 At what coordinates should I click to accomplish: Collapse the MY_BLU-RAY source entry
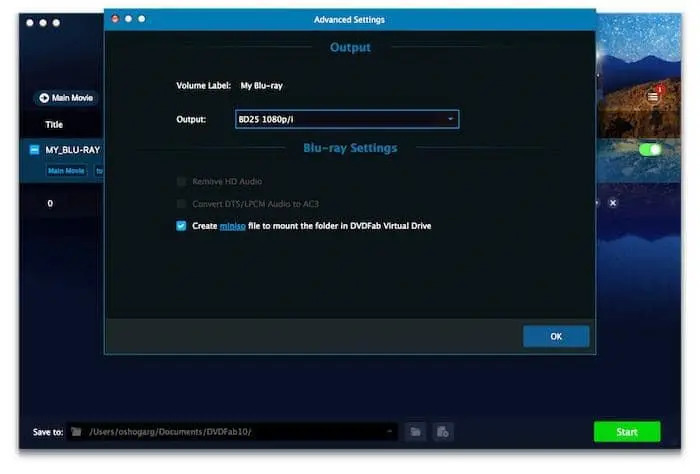35,150
